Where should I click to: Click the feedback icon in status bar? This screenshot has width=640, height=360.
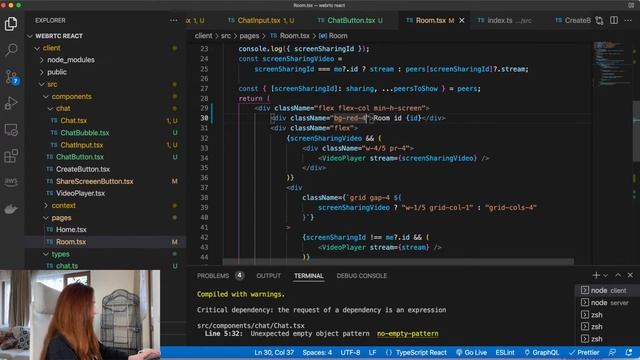612,353
